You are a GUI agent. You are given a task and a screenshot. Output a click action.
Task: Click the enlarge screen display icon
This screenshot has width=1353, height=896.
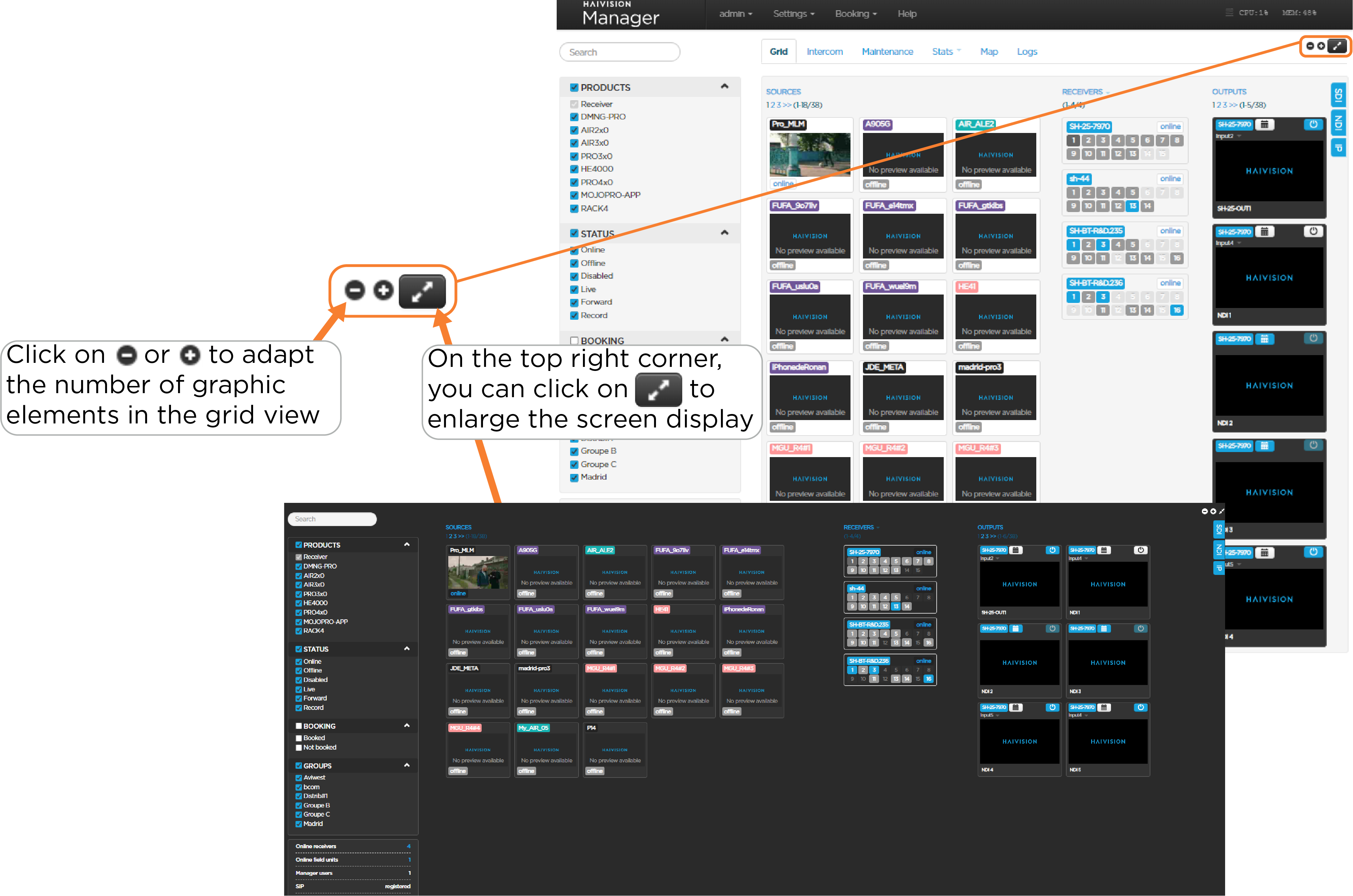pyautogui.click(x=1337, y=46)
